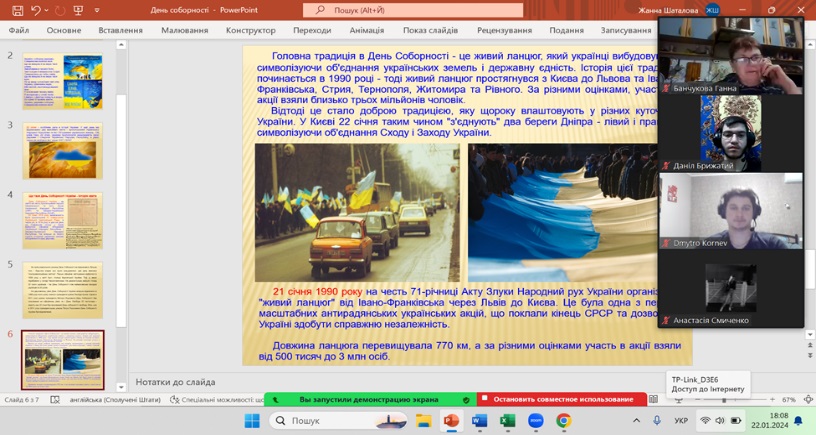Open Excel from the taskbar

(x=507, y=420)
